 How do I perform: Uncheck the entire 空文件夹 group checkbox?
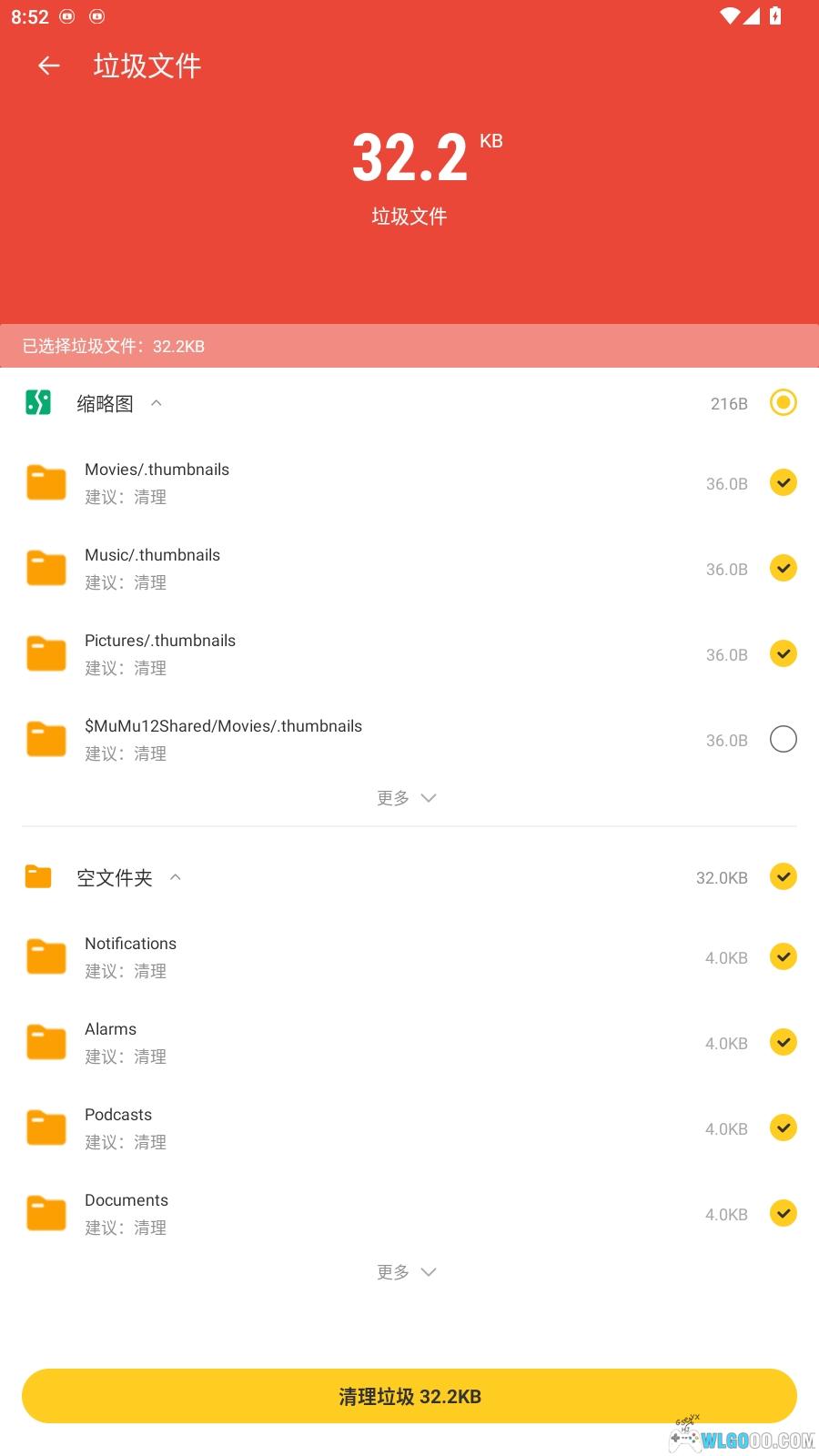(783, 876)
